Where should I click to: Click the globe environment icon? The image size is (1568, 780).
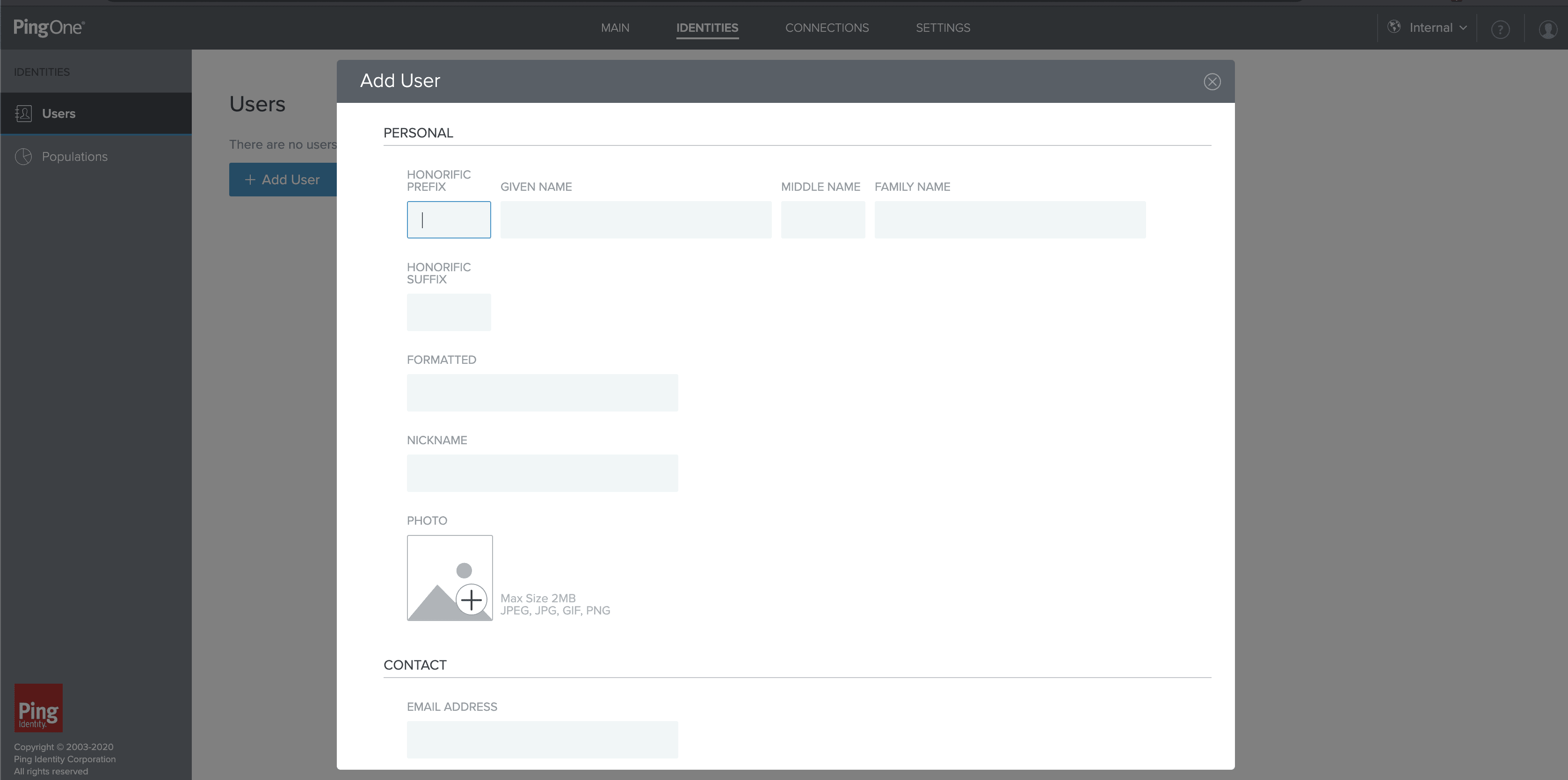pyautogui.click(x=1394, y=27)
